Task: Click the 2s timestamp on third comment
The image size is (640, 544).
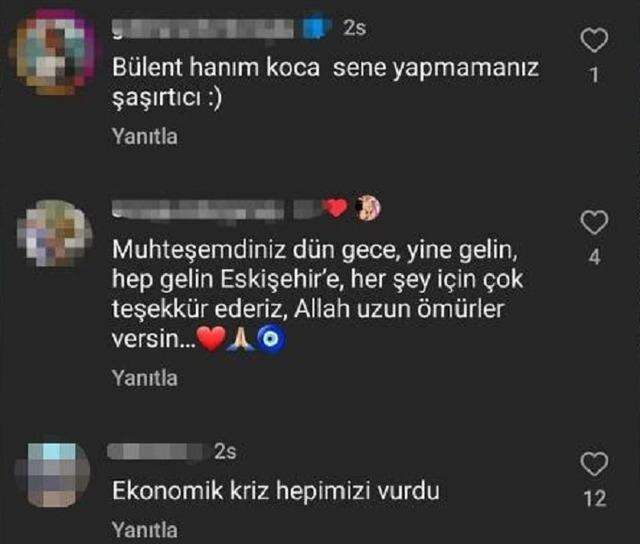Action: click(x=225, y=451)
